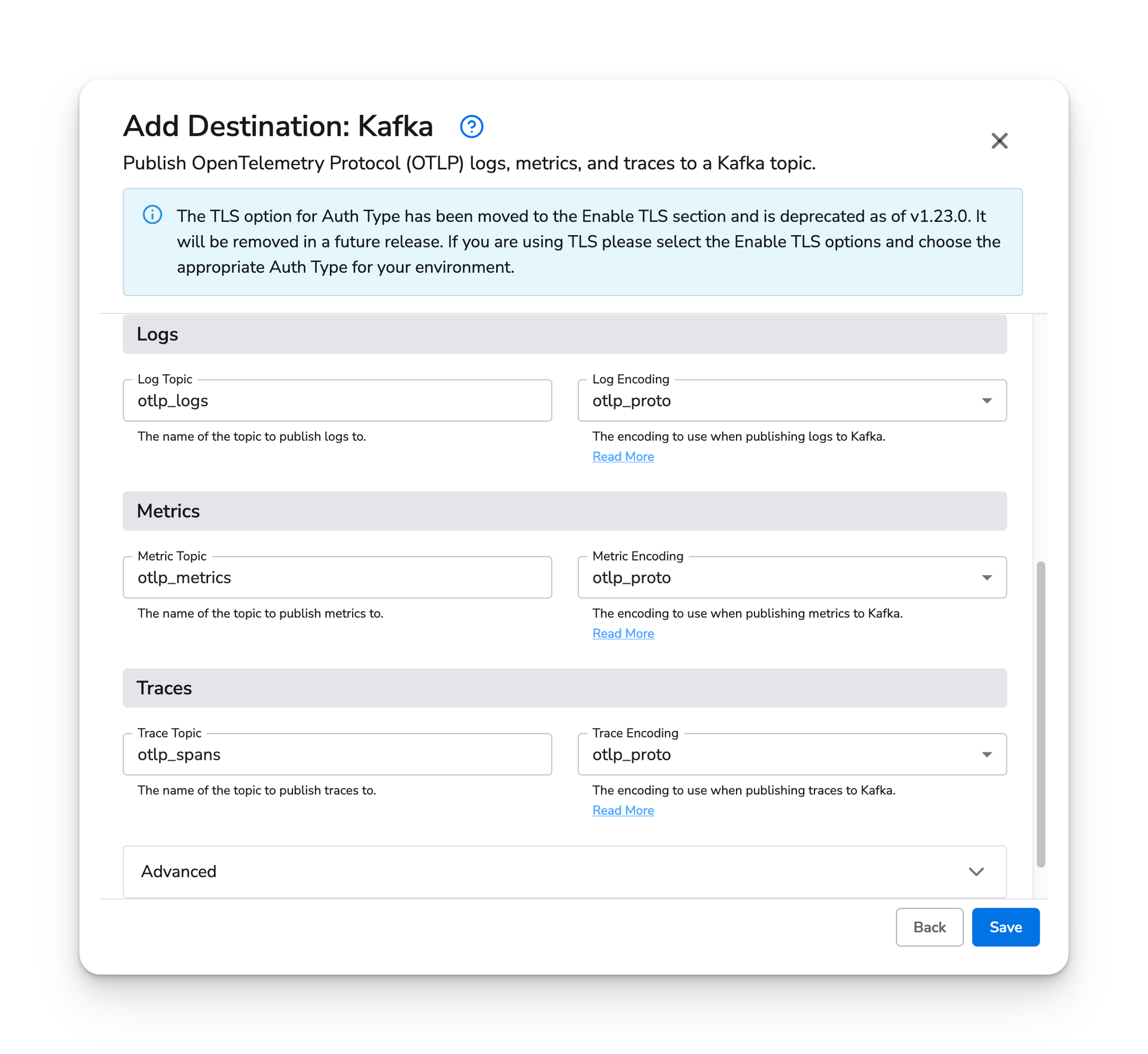Click the Traces section header
Image resolution: width=1148 pixels, height=1054 pixels.
564,688
